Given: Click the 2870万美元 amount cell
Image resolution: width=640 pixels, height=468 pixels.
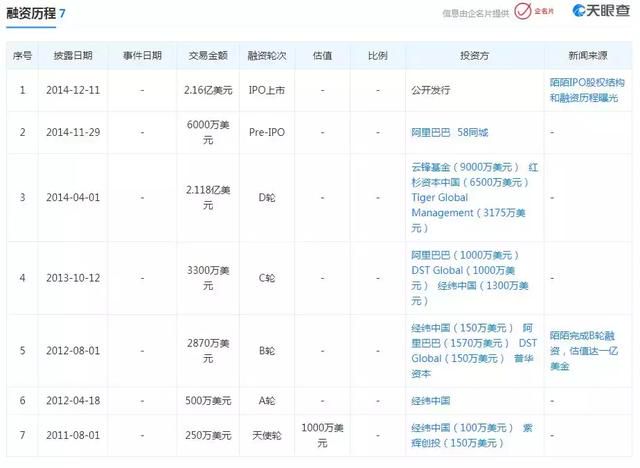Looking at the screenshot, I should (x=208, y=351).
